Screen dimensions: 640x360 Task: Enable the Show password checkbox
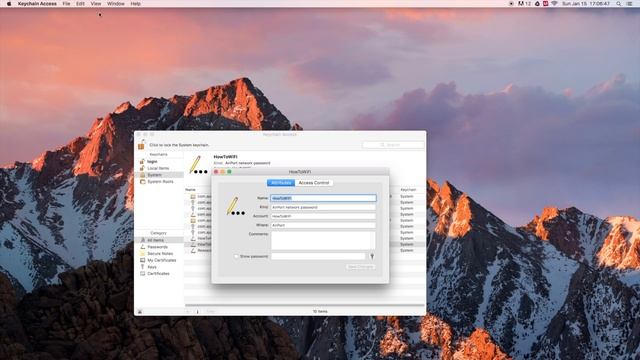[x=236, y=256]
